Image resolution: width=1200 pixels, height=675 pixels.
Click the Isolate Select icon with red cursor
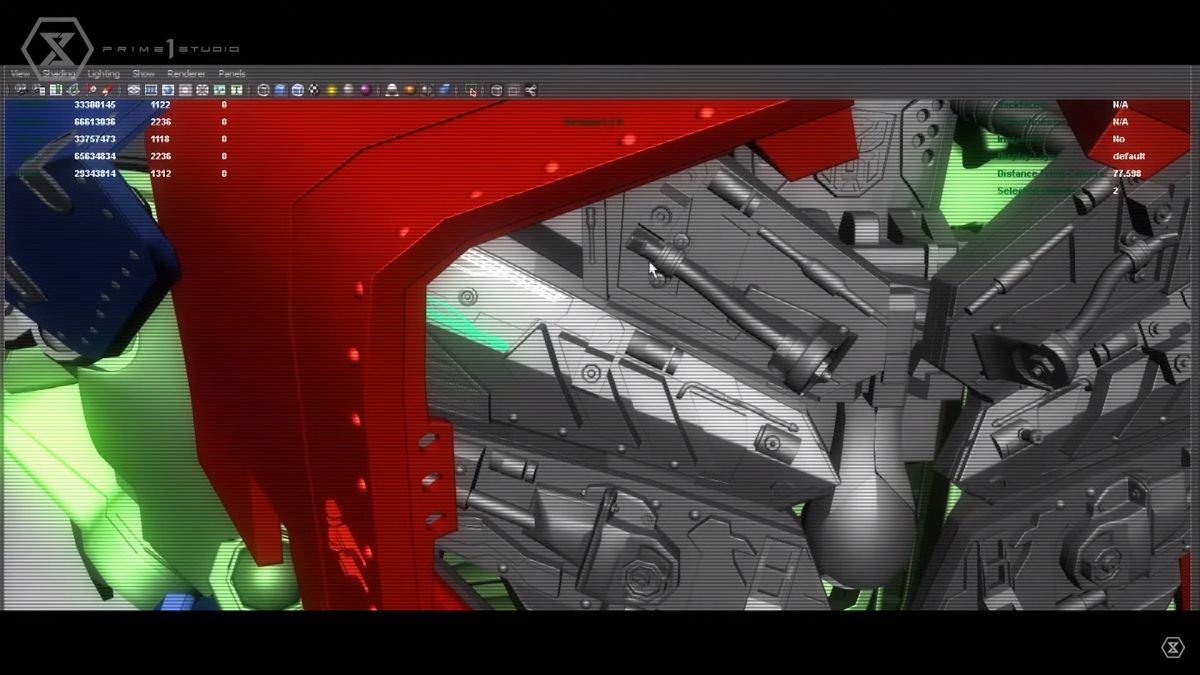pos(471,90)
